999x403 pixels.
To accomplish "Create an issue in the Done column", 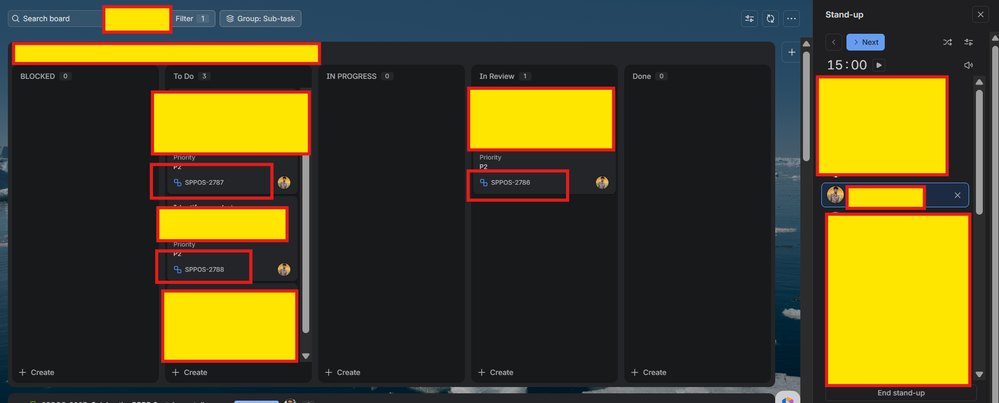I will [649, 372].
